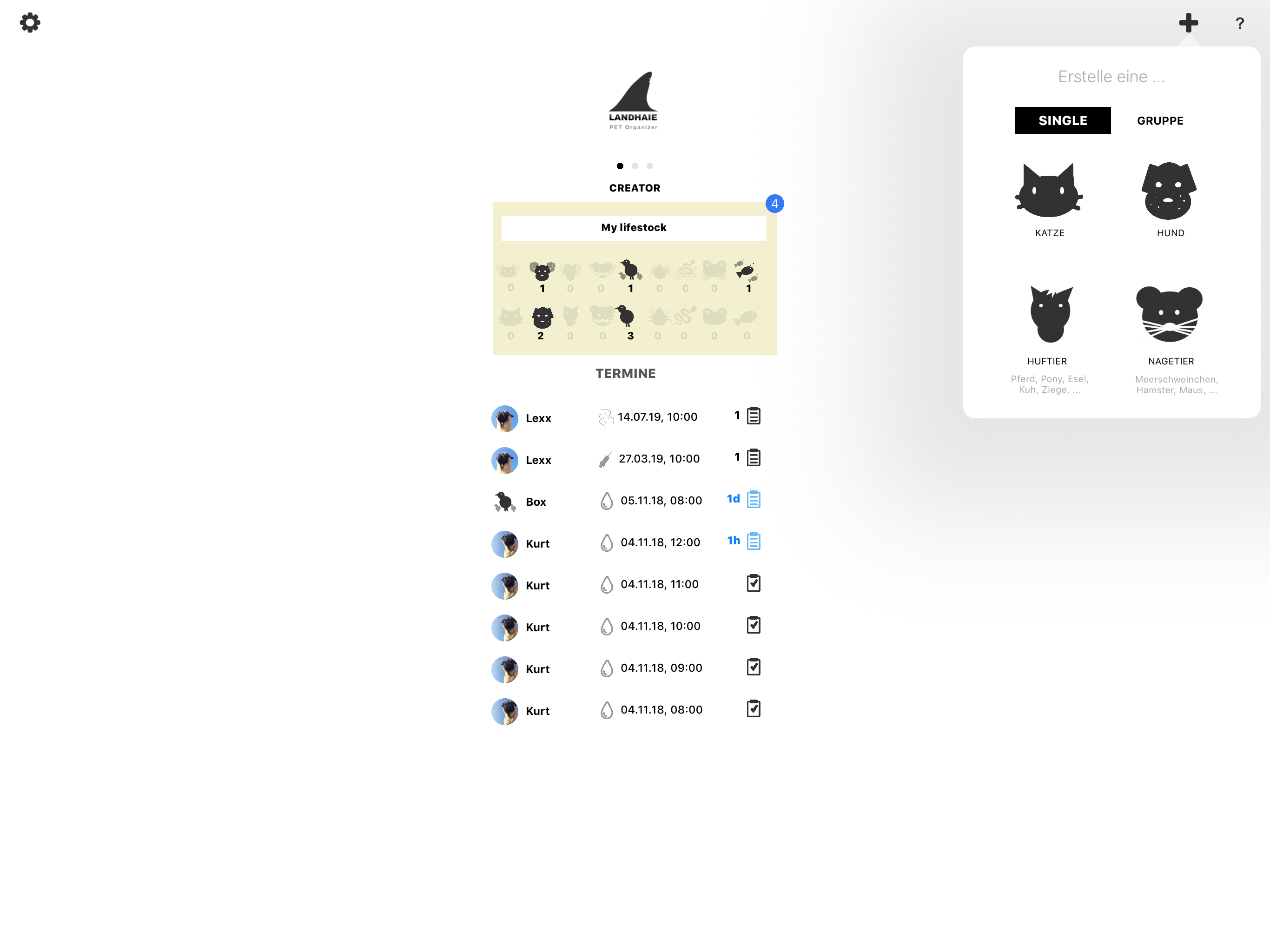Click the fish group icon with count 1
This screenshot has height=952, width=1270.
(x=746, y=270)
